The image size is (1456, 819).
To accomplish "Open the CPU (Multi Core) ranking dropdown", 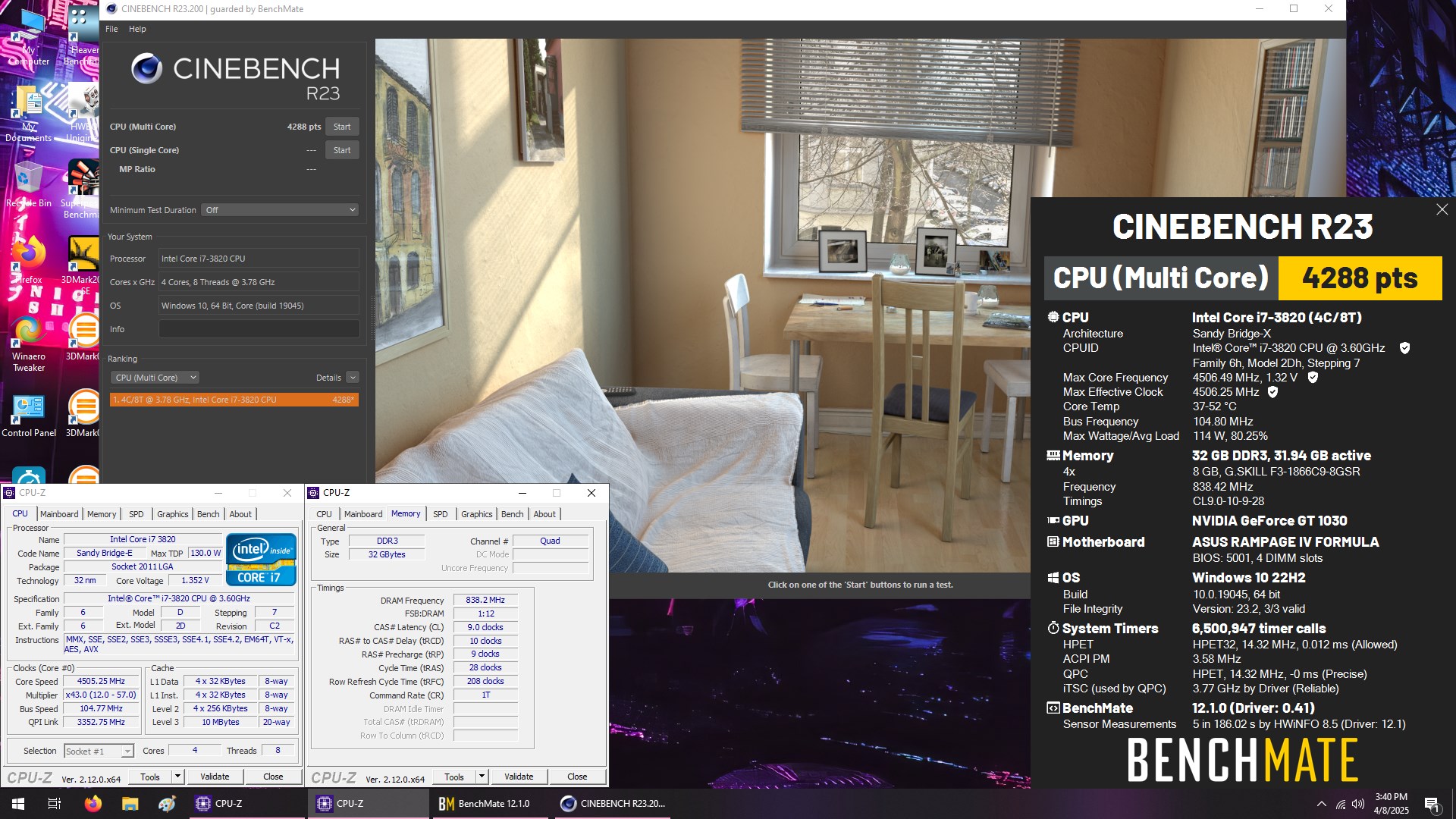I will pos(155,378).
